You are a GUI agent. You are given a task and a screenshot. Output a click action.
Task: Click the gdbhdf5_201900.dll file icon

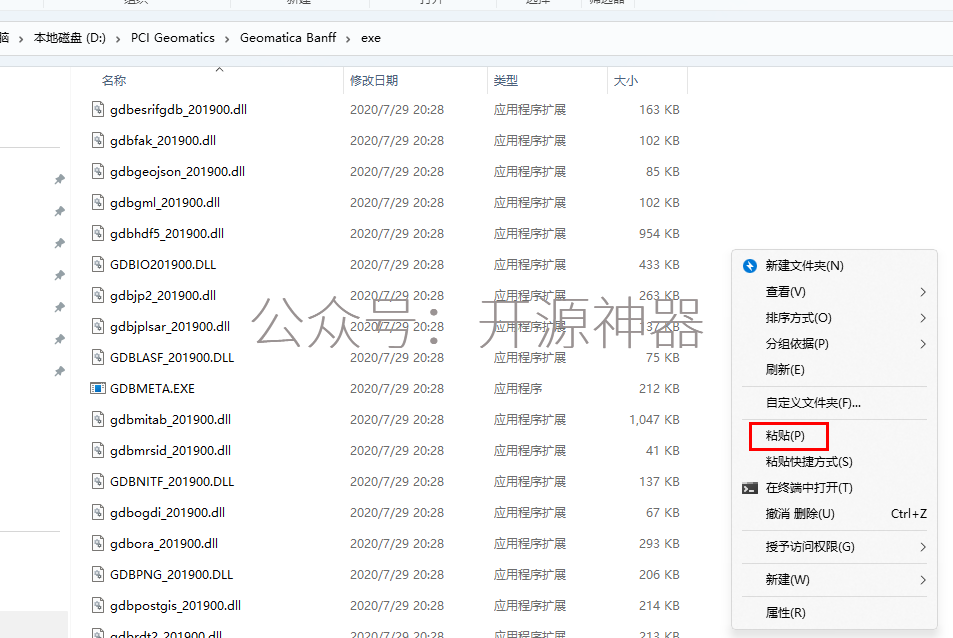(98, 233)
